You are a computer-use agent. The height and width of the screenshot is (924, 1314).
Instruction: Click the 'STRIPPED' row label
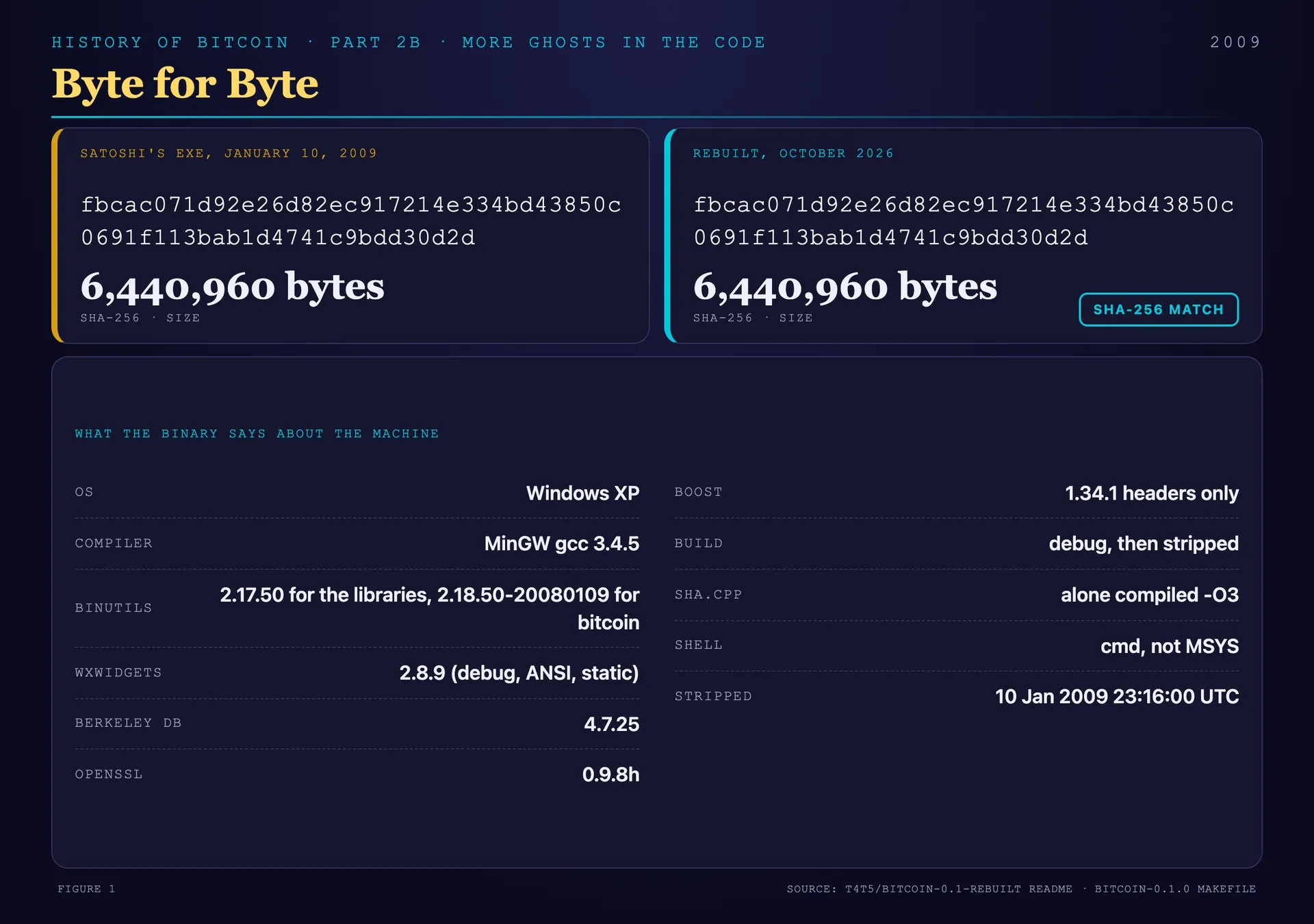[713, 697]
